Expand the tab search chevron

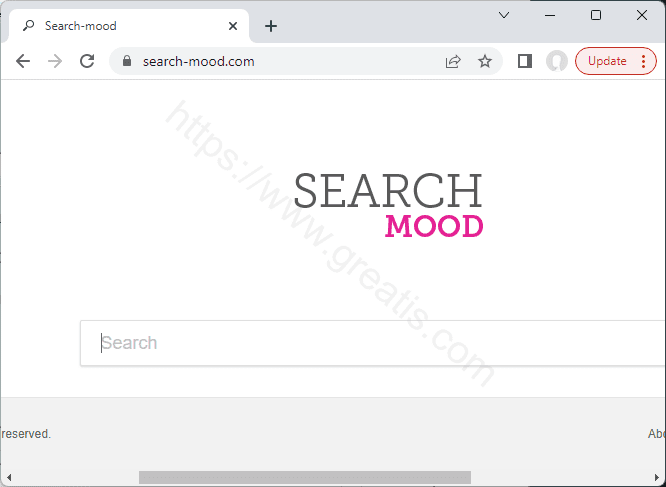pos(504,15)
